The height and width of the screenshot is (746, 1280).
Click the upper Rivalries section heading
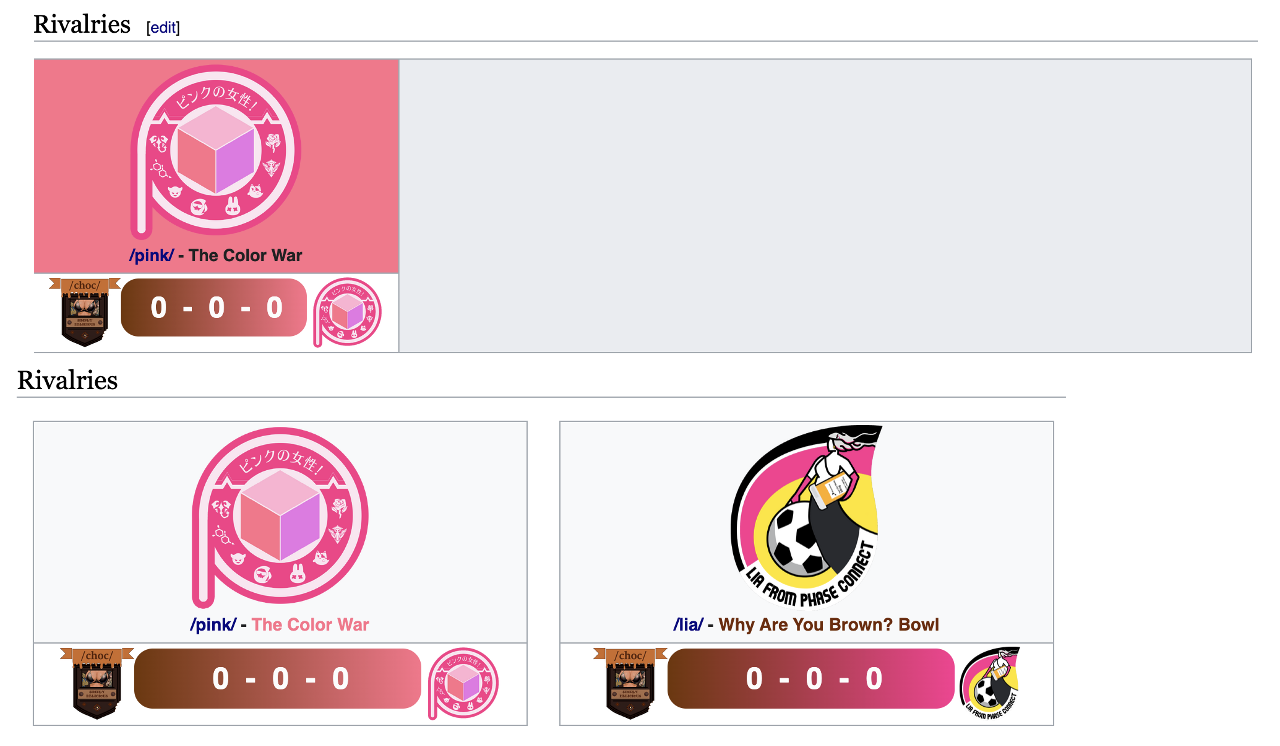(82, 25)
